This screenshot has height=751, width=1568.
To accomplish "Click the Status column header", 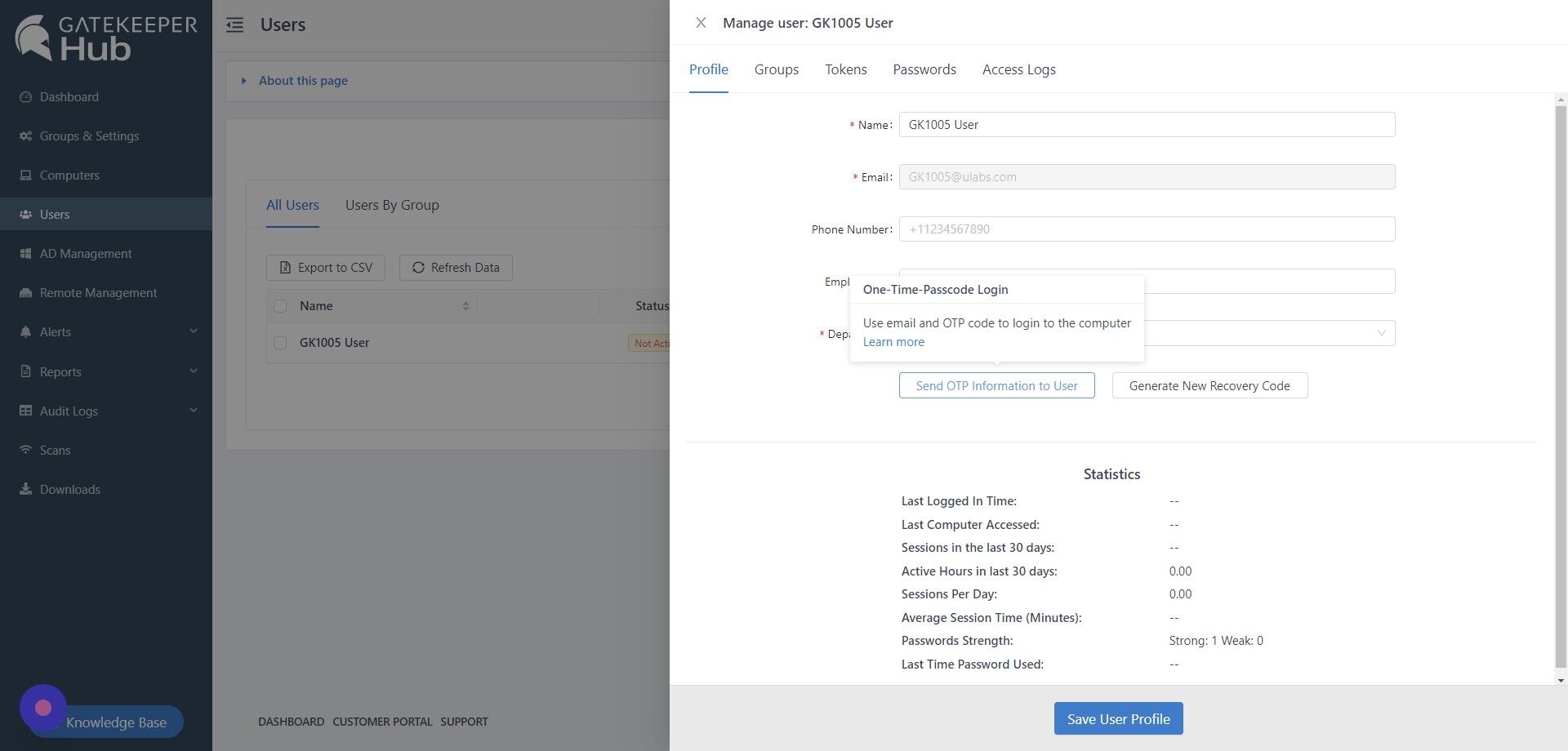I will (x=652, y=306).
